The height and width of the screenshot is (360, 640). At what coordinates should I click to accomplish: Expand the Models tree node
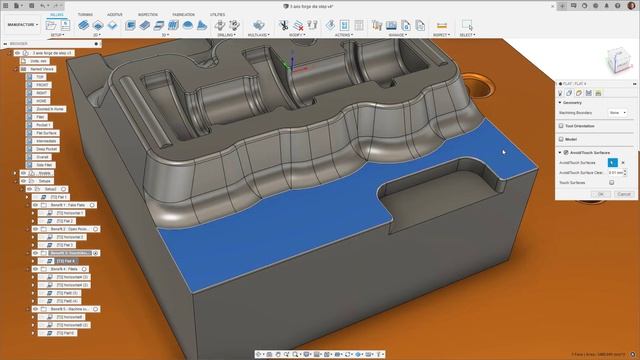pos(16,173)
